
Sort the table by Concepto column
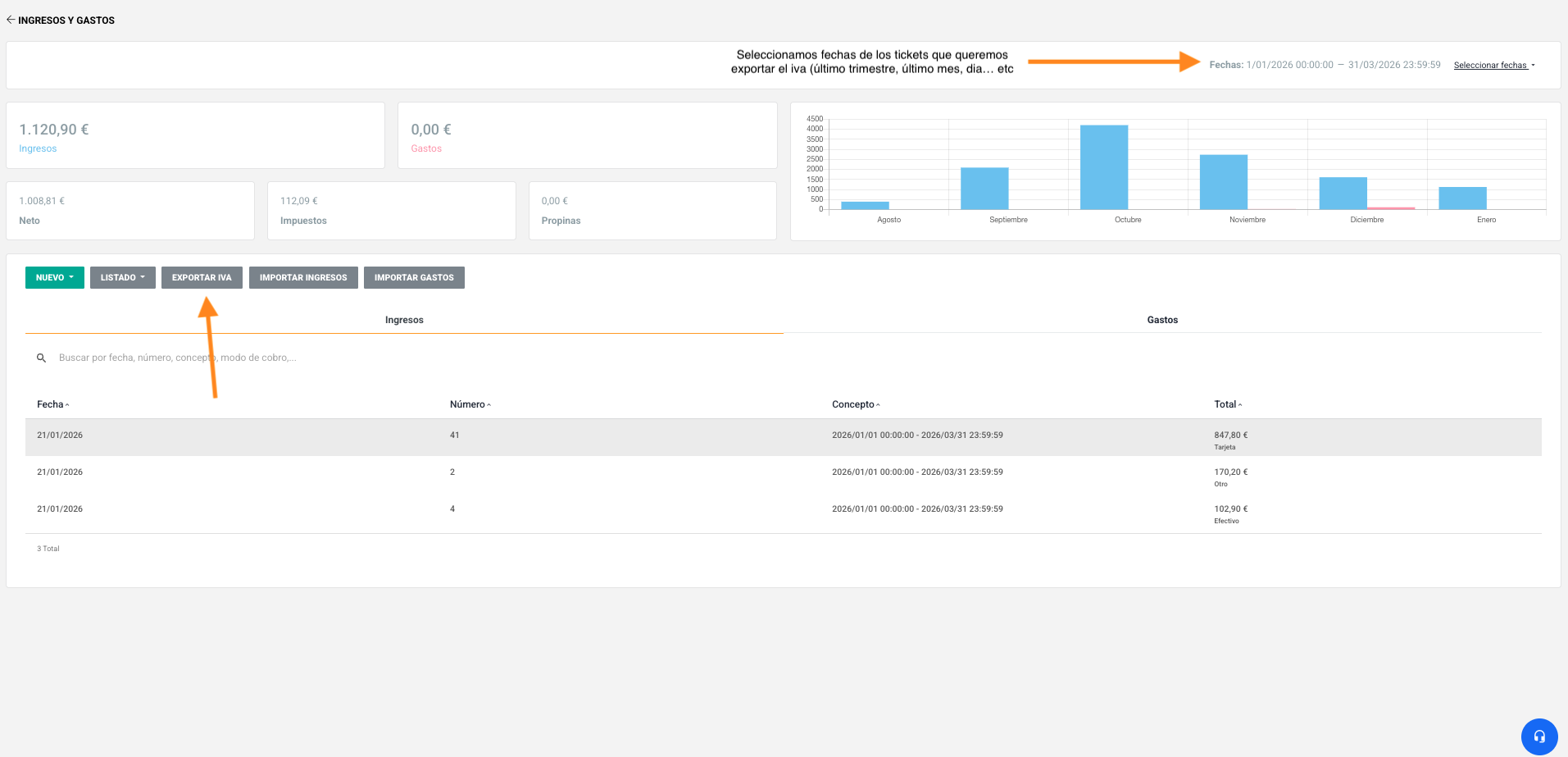coord(855,404)
